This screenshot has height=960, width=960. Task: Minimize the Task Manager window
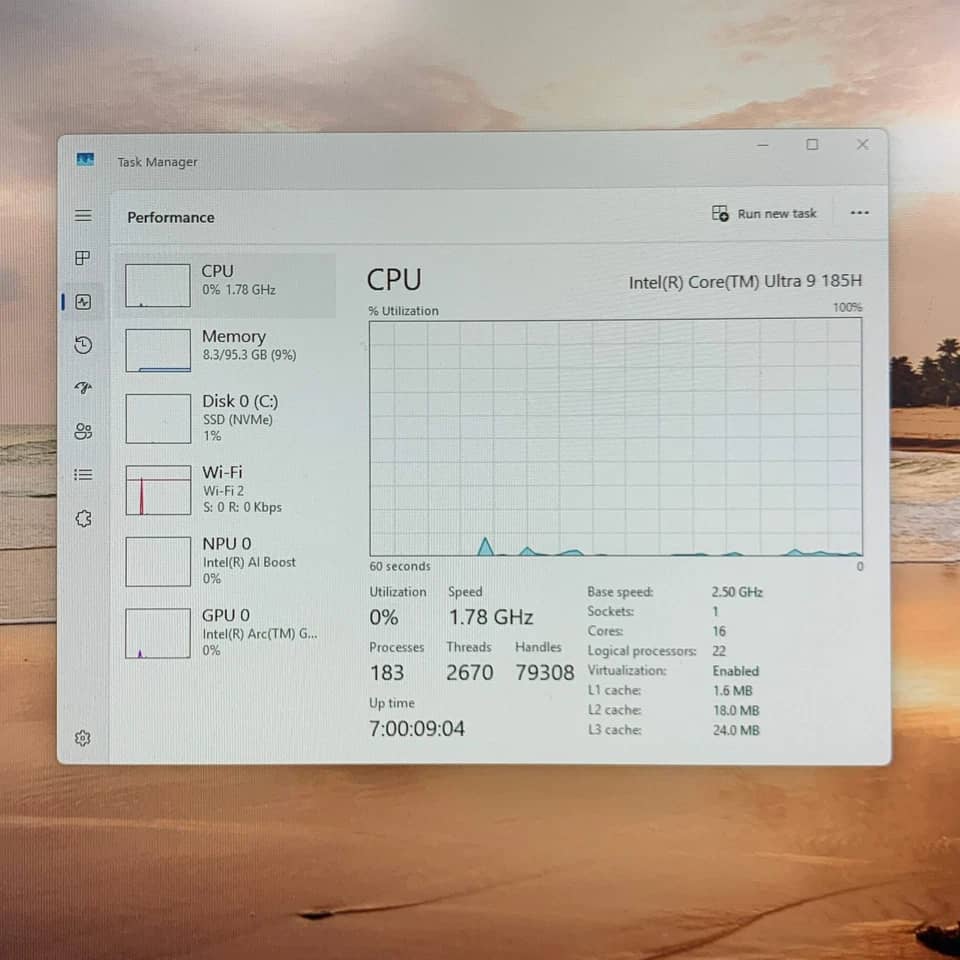(x=763, y=145)
